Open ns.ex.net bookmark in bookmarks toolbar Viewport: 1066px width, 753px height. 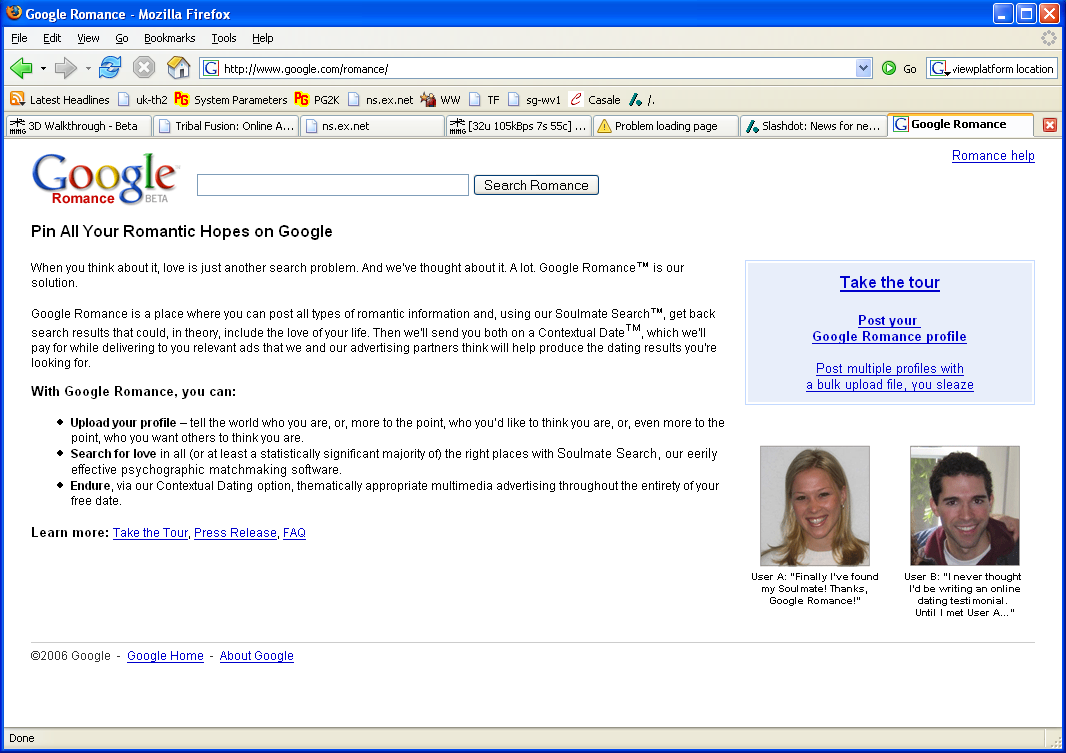point(381,100)
